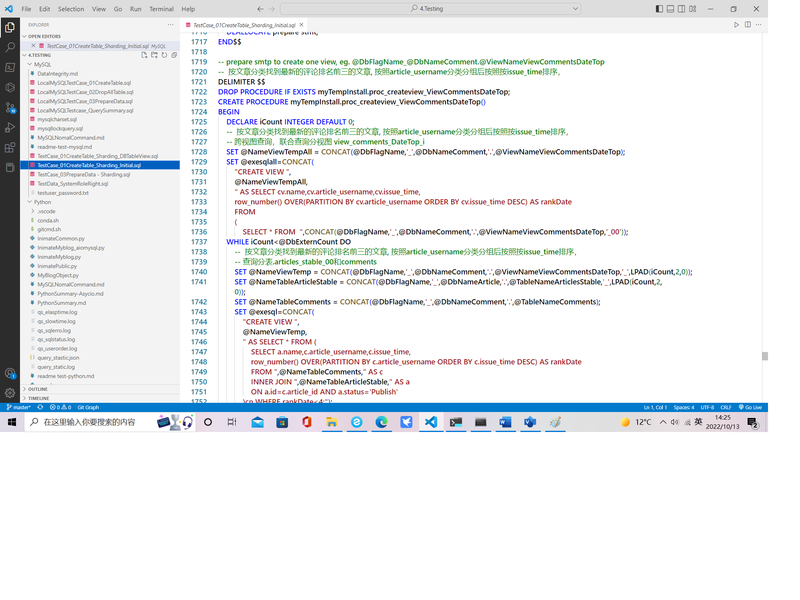
Task: Open the Explorer view in activity bar
Action: coord(10,27)
